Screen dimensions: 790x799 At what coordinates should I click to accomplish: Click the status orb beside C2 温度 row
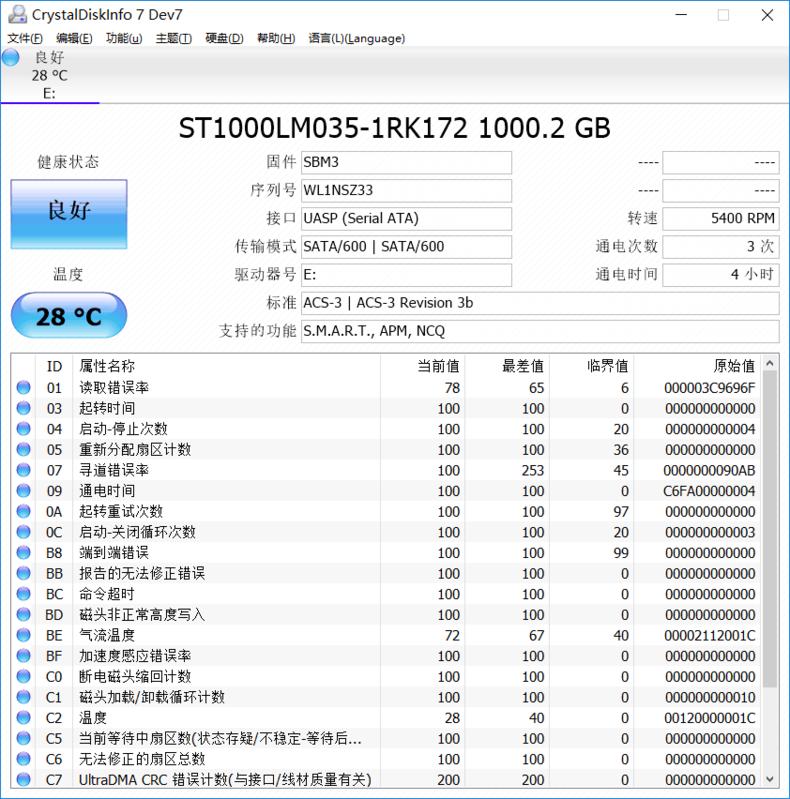(x=24, y=718)
